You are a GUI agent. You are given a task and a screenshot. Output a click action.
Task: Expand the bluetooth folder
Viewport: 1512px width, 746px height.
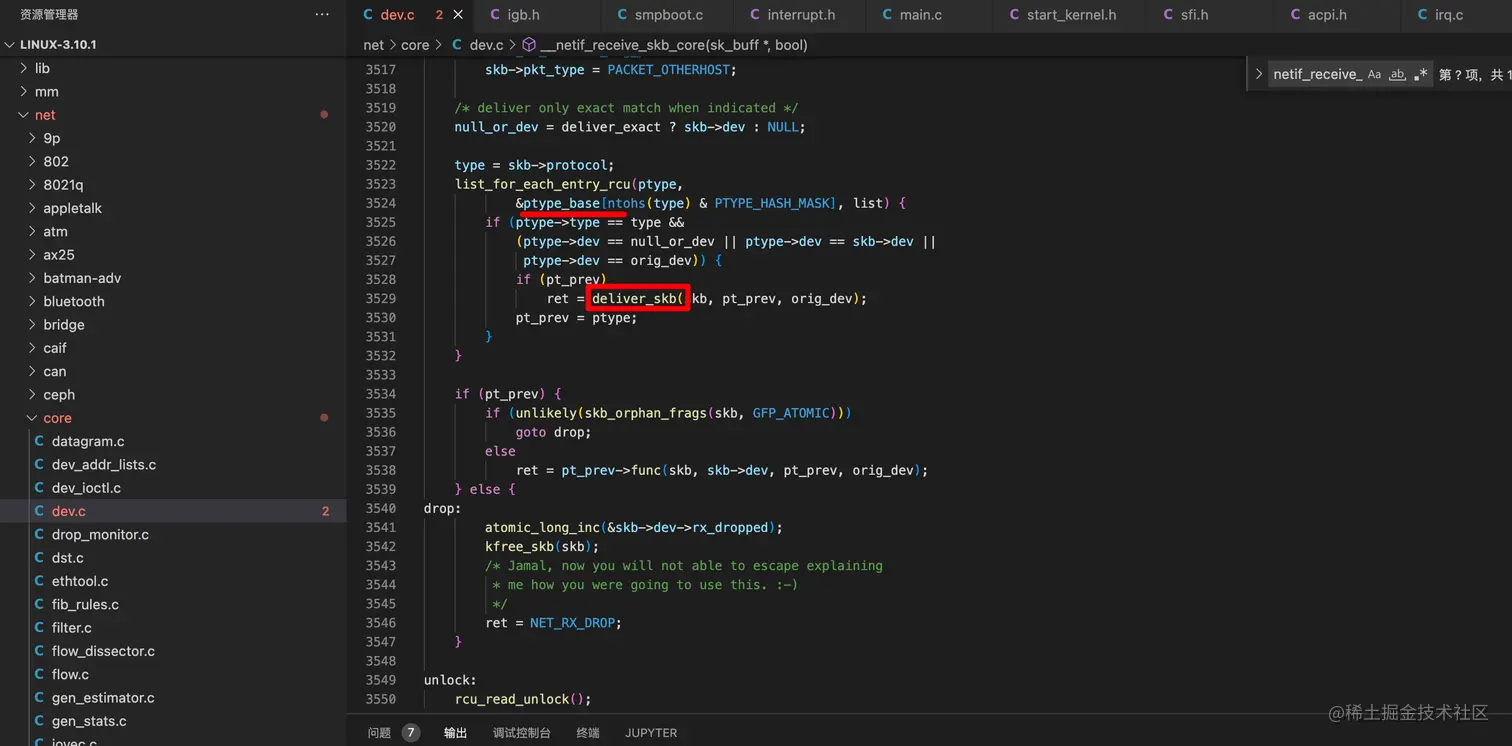[x=32, y=301]
